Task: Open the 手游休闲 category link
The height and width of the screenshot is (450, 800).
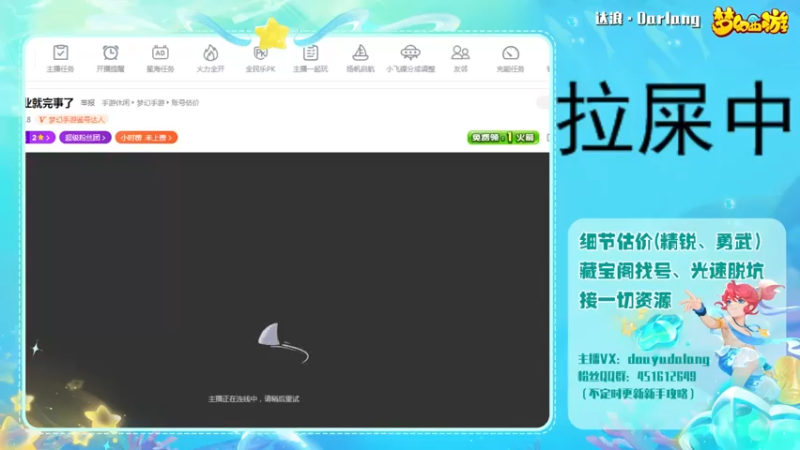Action: pyautogui.click(x=115, y=103)
